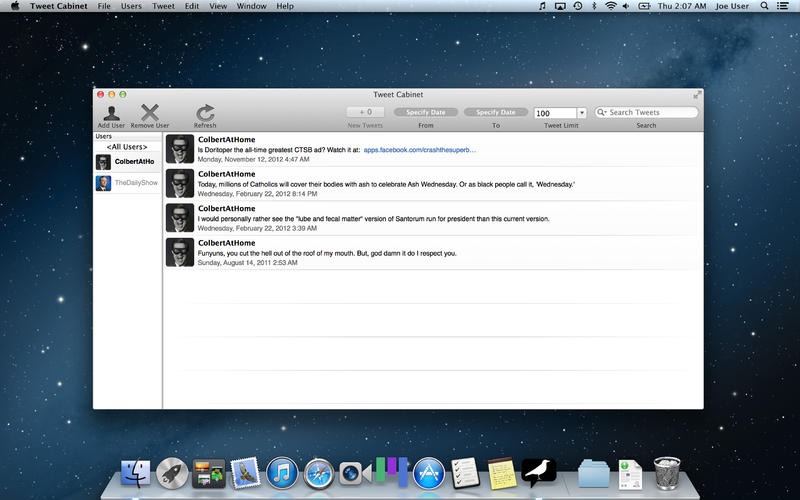Image resolution: width=800 pixels, height=500 pixels.
Task: Click the date Sunday, August 14, 2011 2:53 AM
Action: click(247, 263)
